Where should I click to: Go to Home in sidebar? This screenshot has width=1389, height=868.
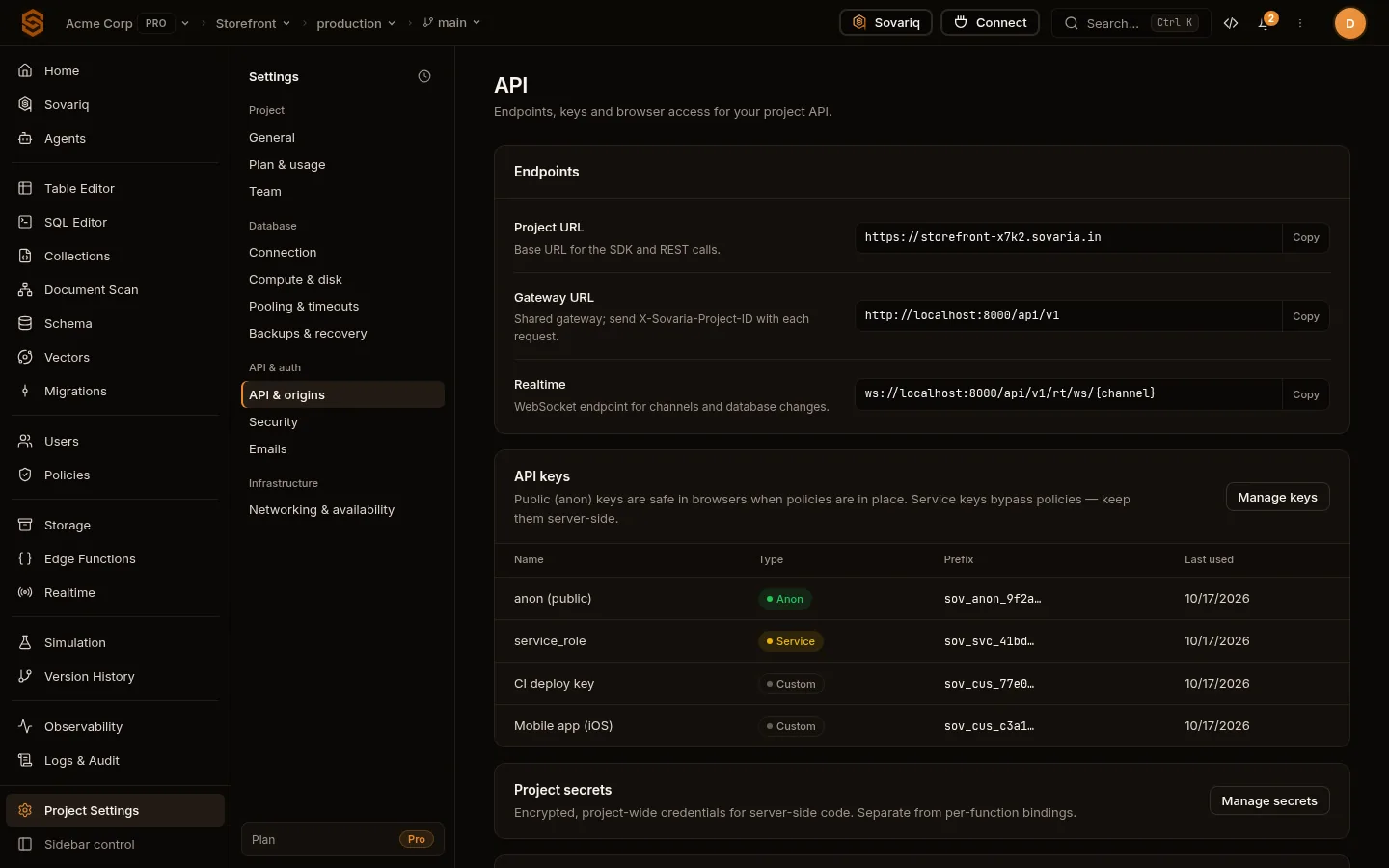click(x=116, y=70)
